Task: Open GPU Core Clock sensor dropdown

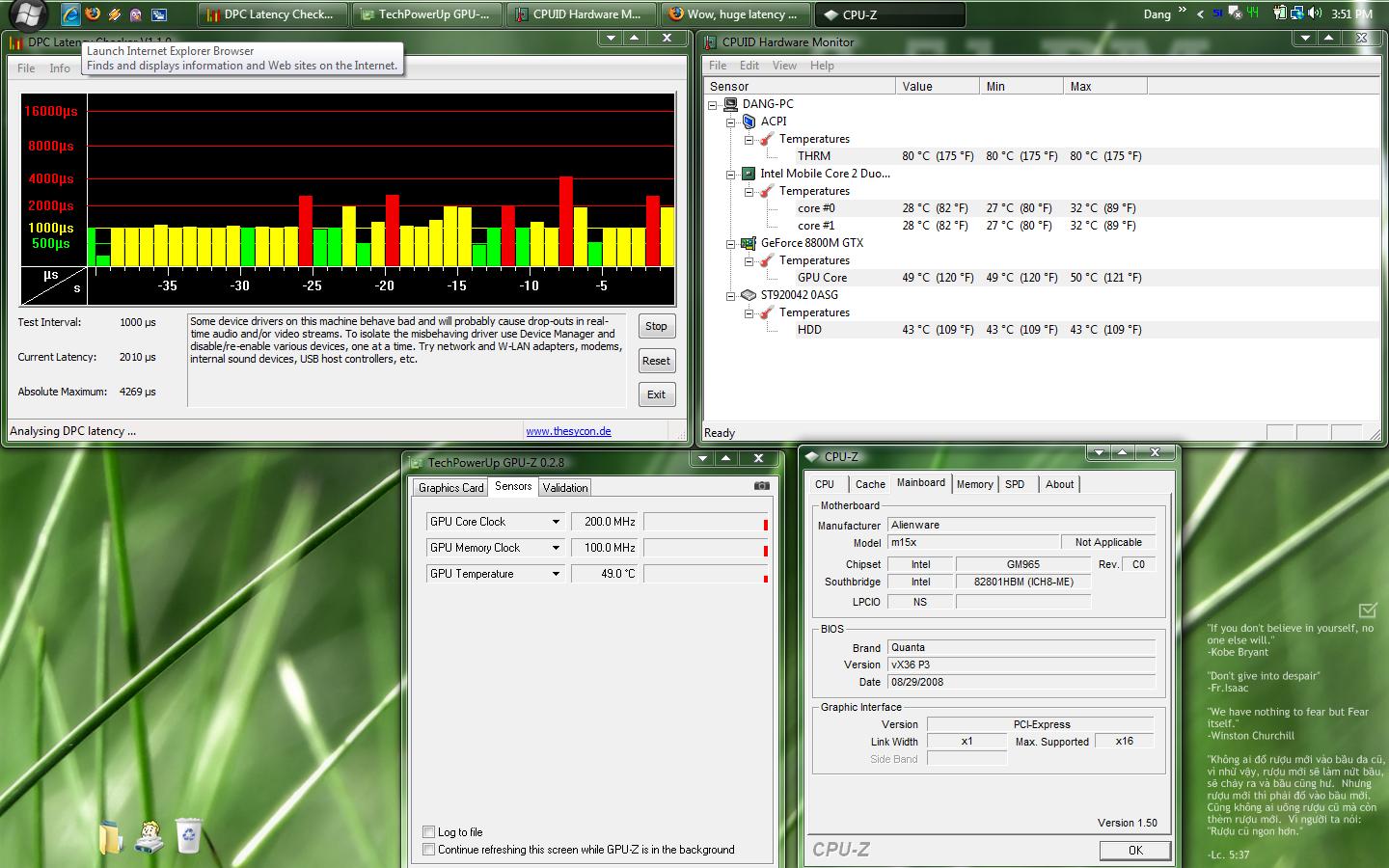Action: click(x=556, y=522)
